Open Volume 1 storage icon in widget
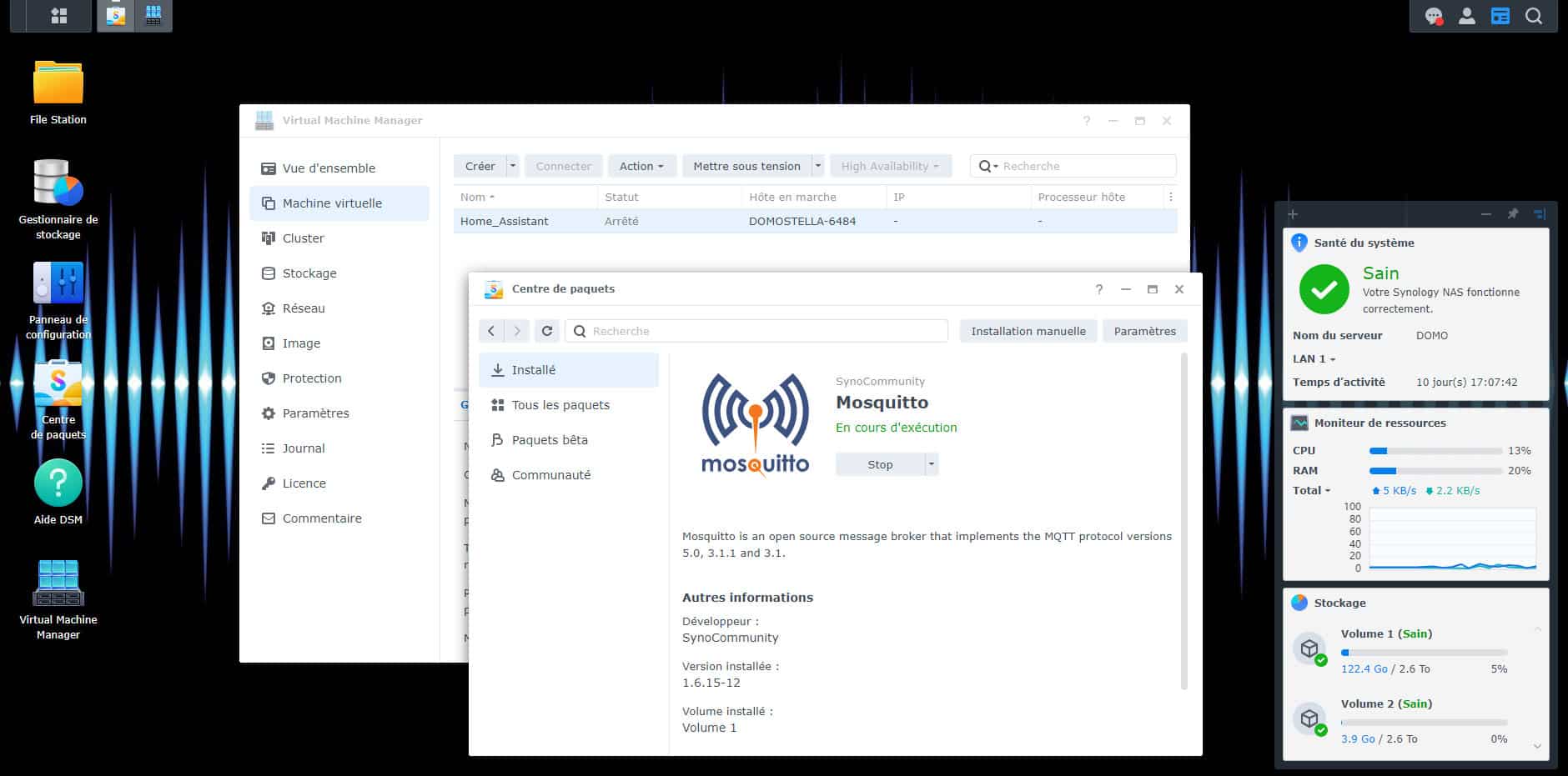 pos(1310,648)
